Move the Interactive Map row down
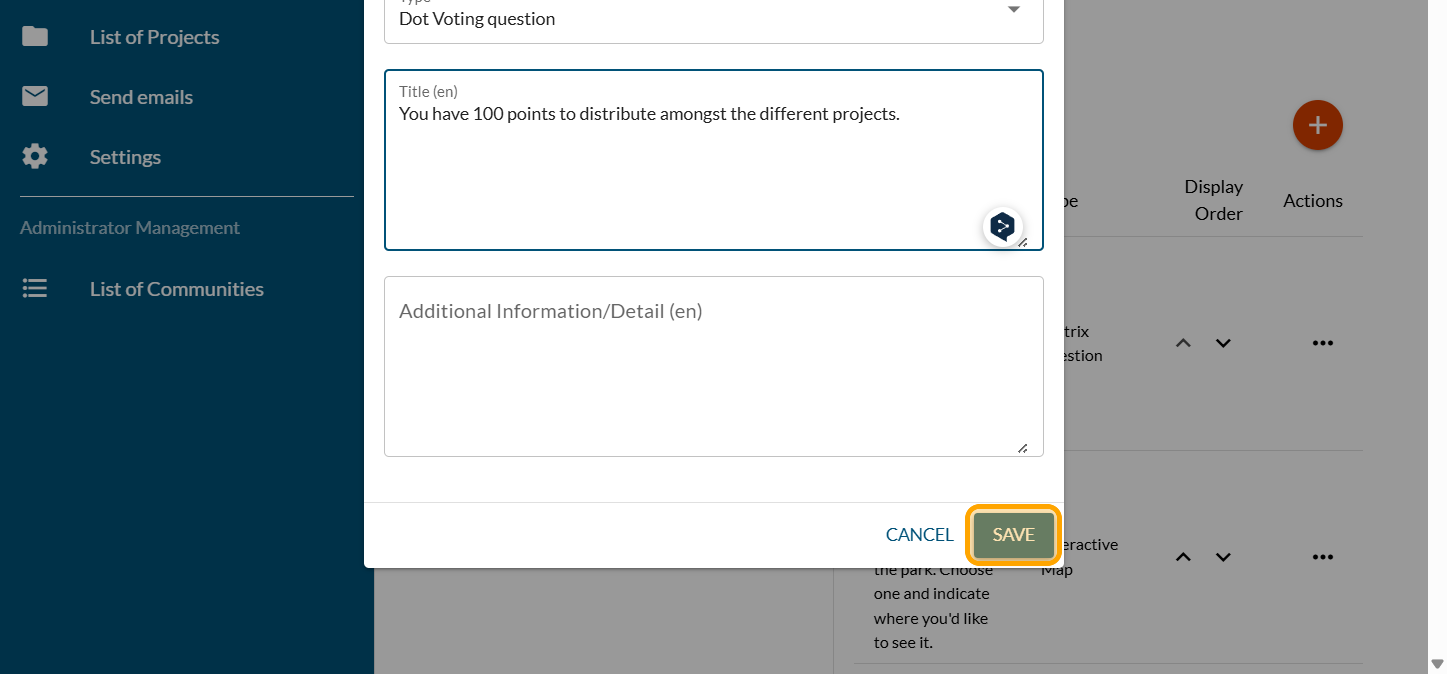The height and width of the screenshot is (674, 1447). [x=1223, y=557]
